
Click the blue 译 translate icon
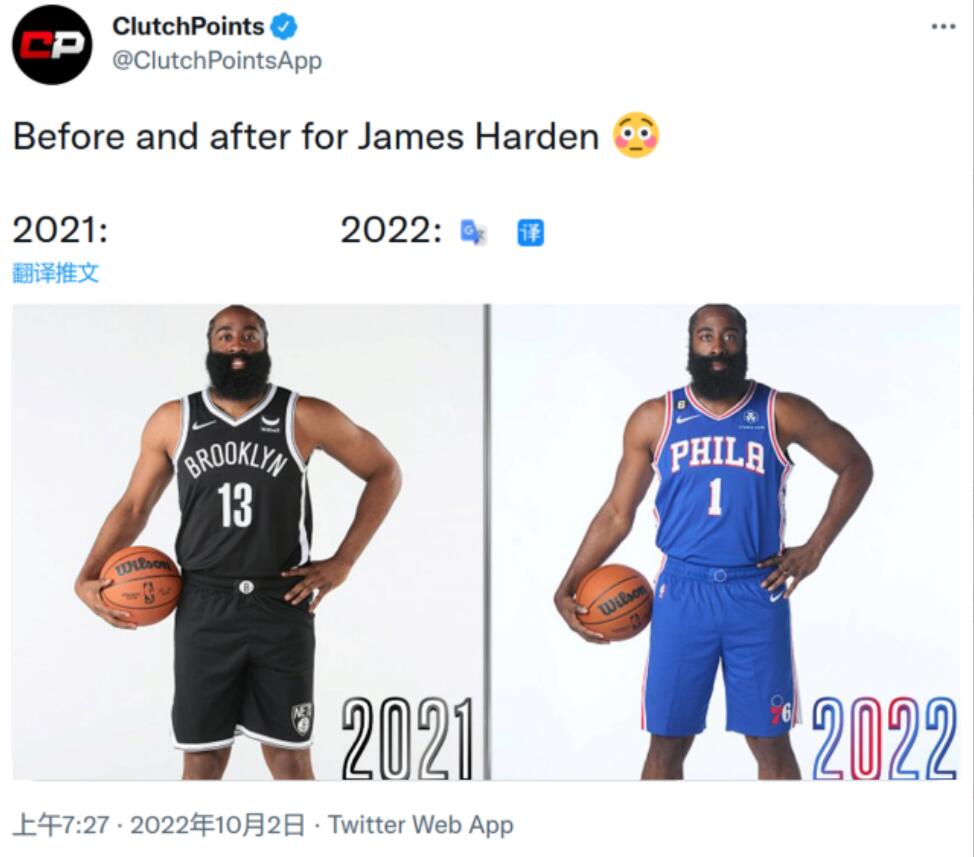coord(530,233)
